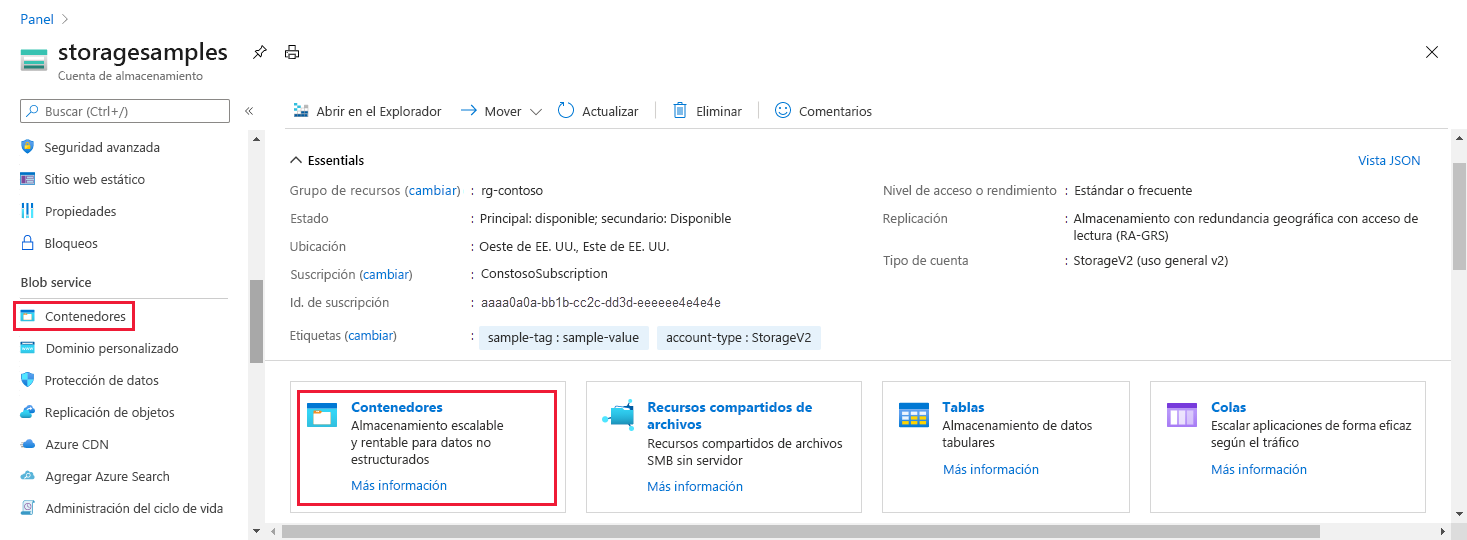Click the Contenedores tile icon
This screenshot has height=540, width=1467.
pyautogui.click(x=322, y=415)
